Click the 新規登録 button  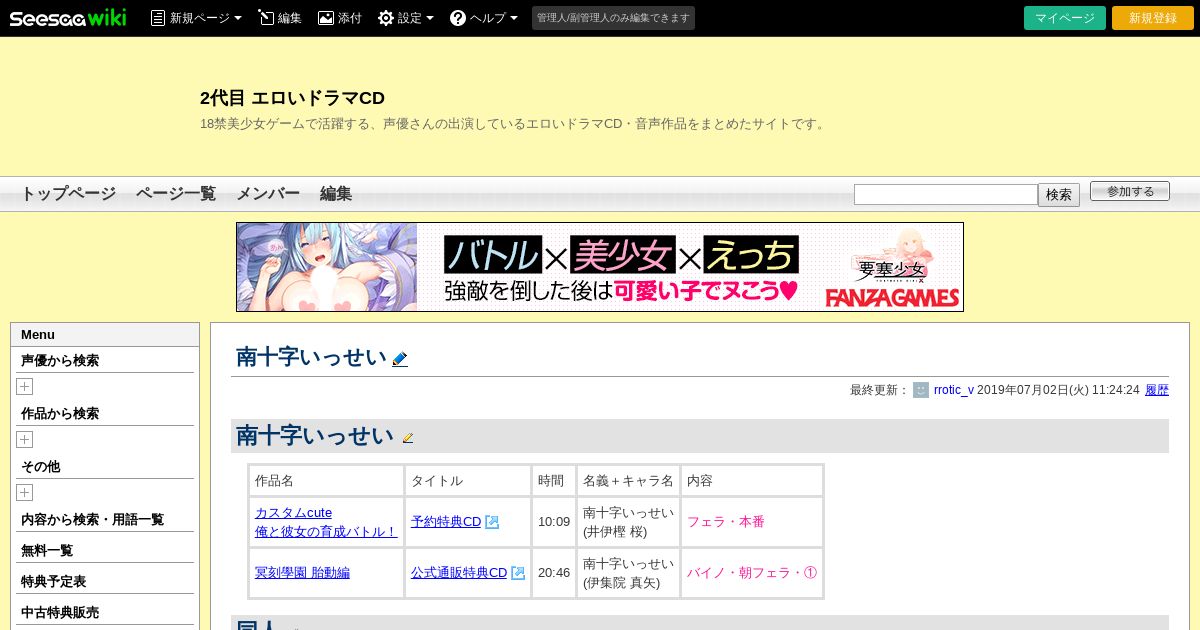click(1153, 18)
